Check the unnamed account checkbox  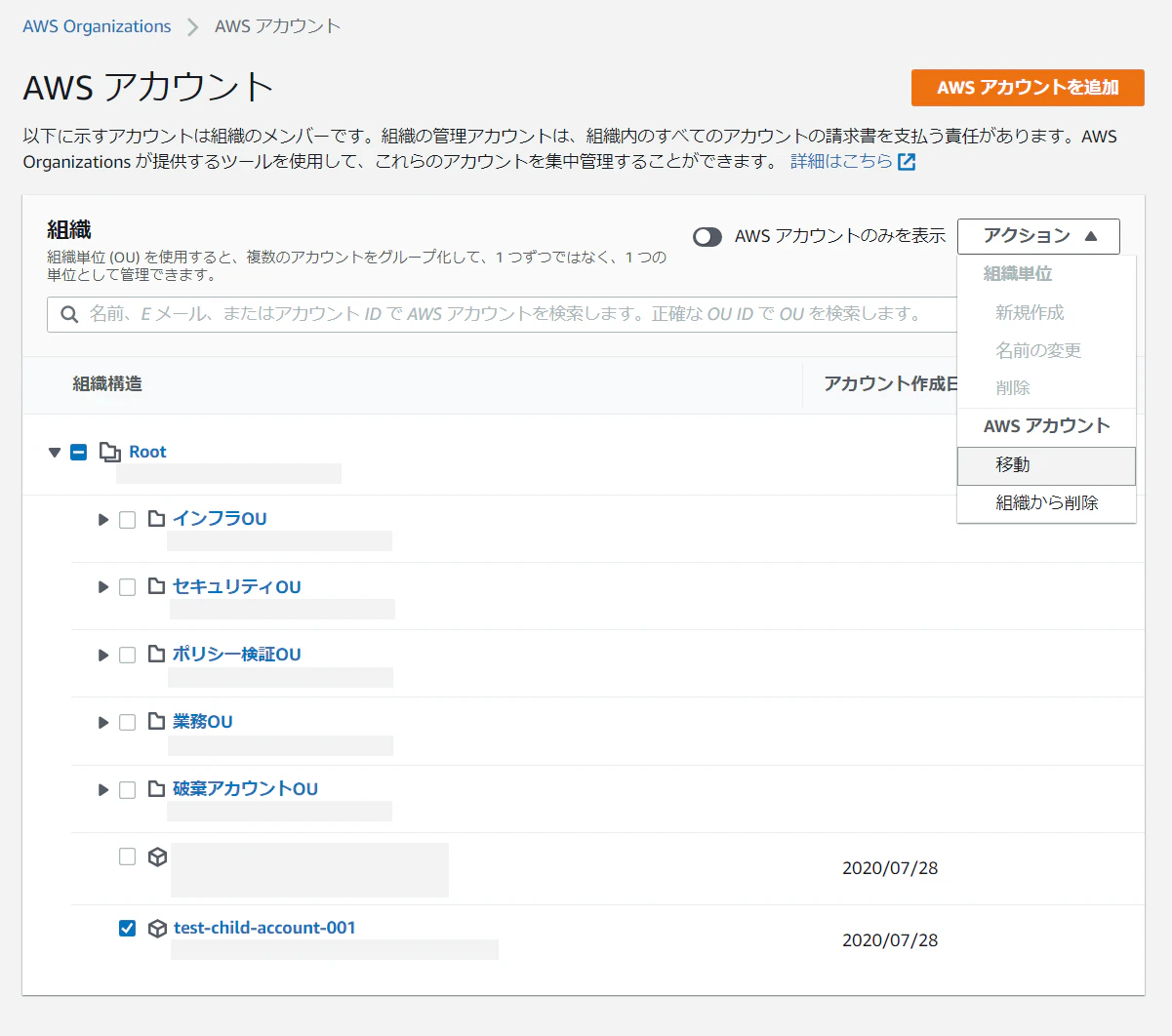pyautogui.click(x=127, y=857)
